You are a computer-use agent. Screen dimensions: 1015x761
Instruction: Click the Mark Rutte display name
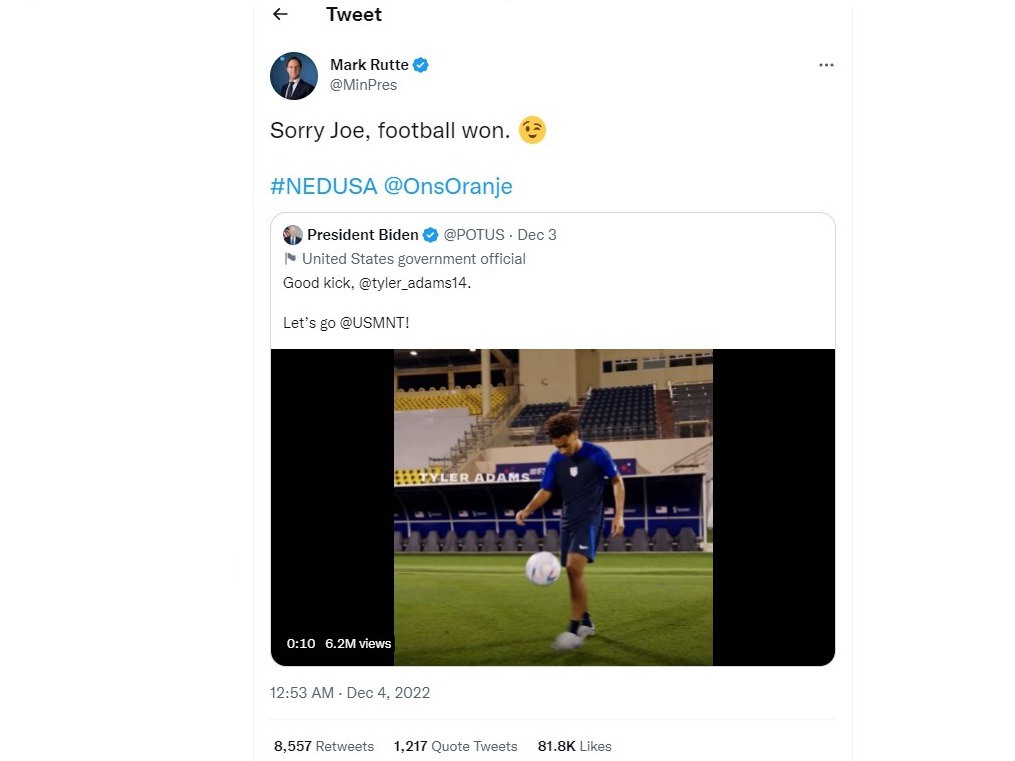[369, 65]
